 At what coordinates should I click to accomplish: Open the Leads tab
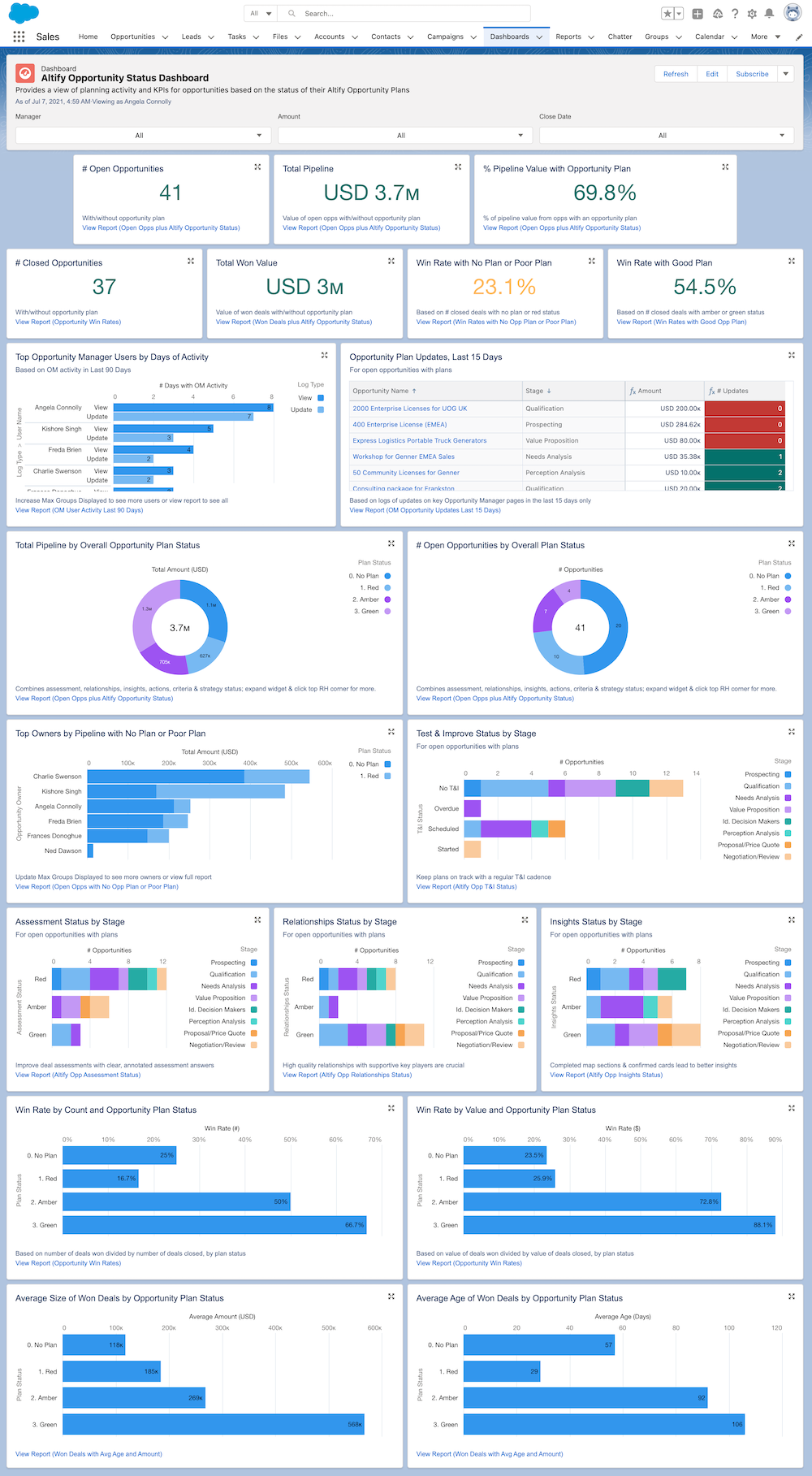tap(192, 37)
